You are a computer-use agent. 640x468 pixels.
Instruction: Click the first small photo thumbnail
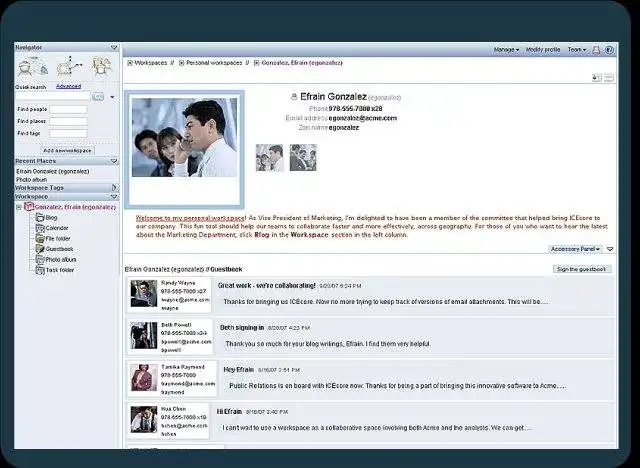coord(269,157)
